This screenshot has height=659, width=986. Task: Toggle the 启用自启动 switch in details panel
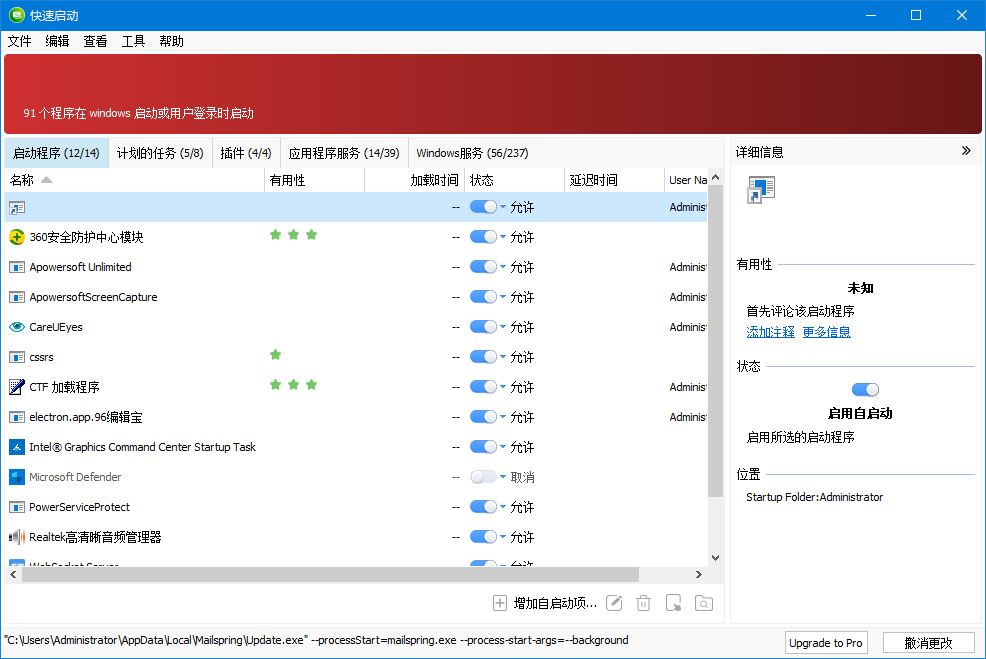(865, 390)
